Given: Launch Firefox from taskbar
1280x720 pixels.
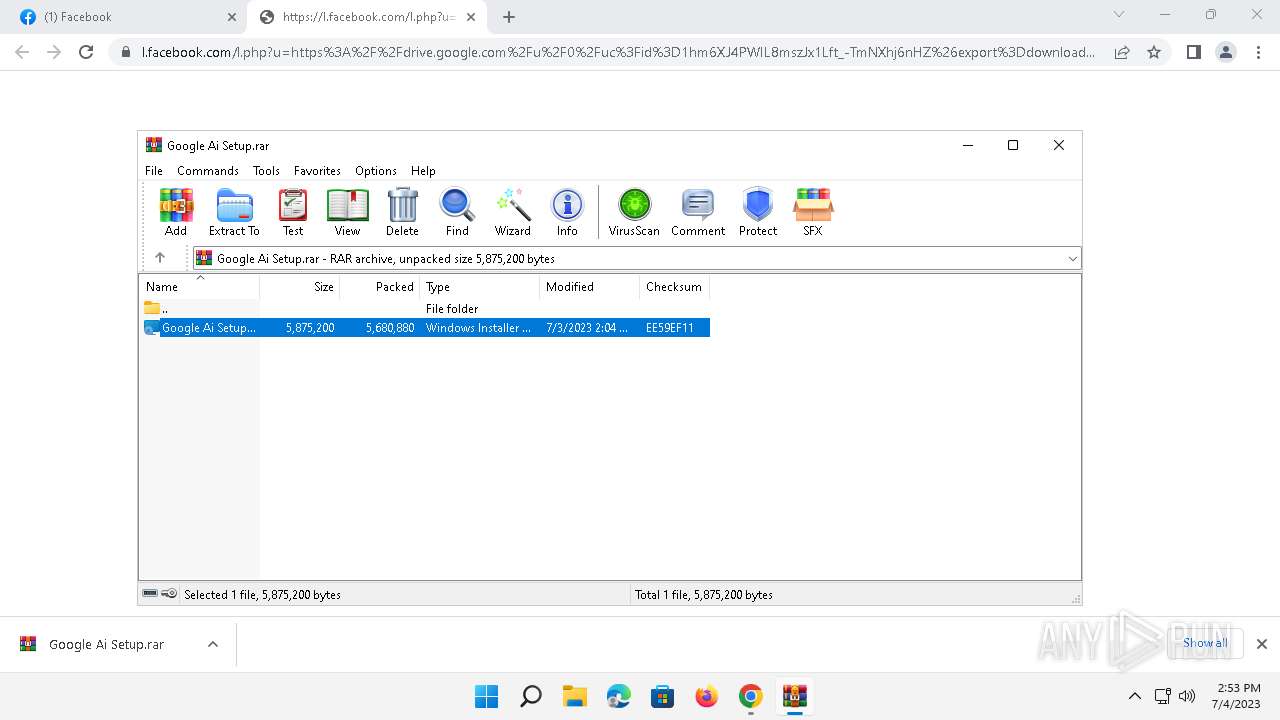Looking at the screenshot, I should [x=707, y=697].
